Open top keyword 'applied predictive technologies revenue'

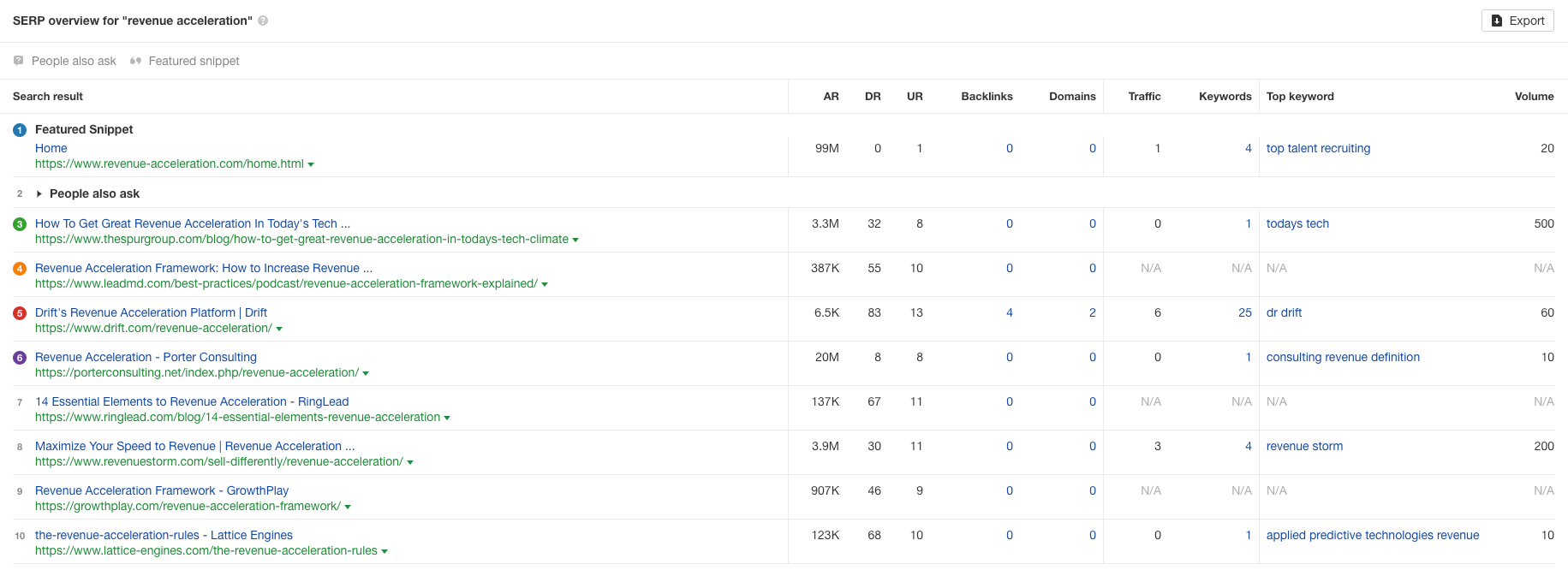click(x=1373, y=535)
